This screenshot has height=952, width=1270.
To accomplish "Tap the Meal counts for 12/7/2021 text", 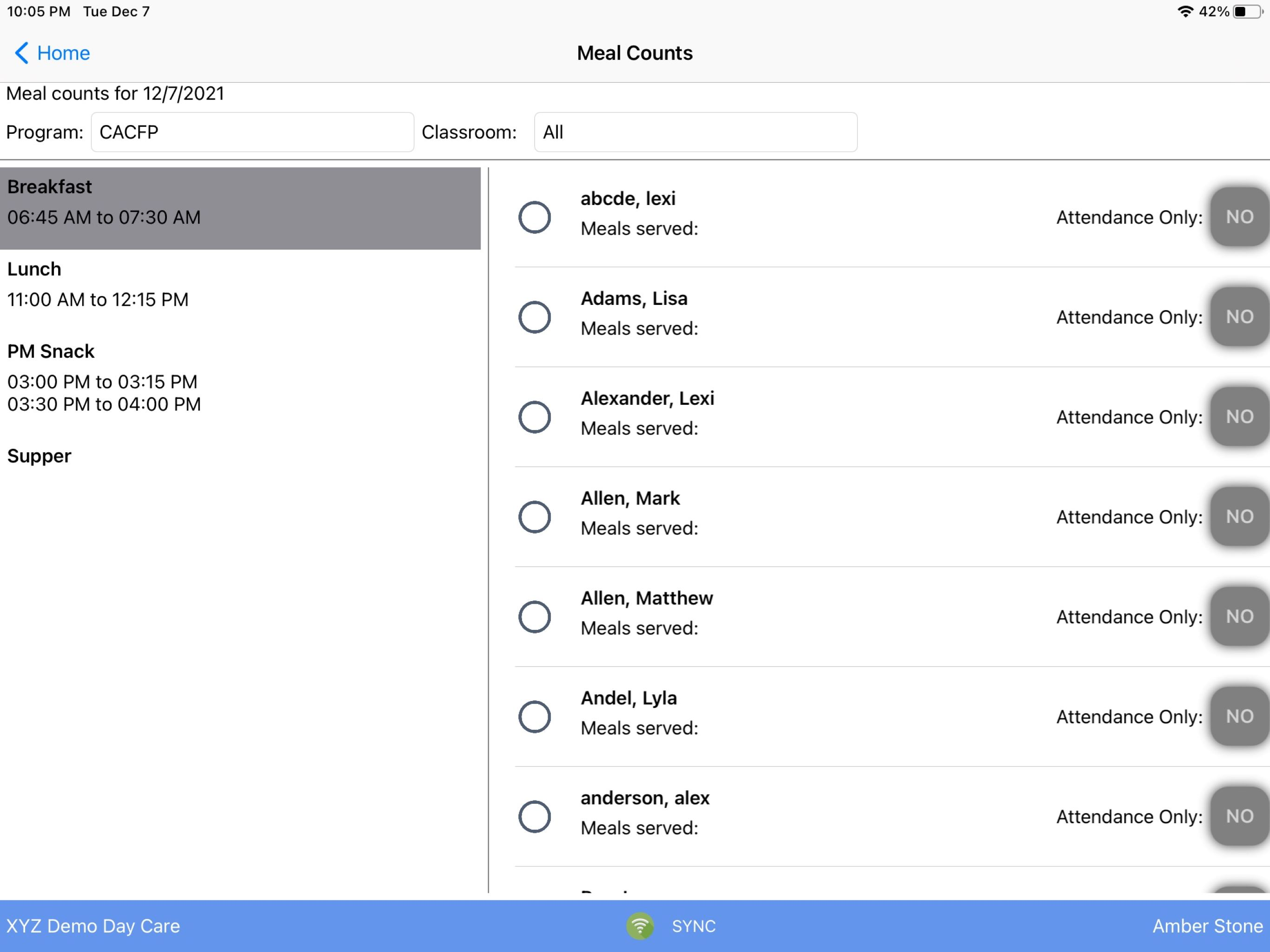I will (x=115, y=93).
